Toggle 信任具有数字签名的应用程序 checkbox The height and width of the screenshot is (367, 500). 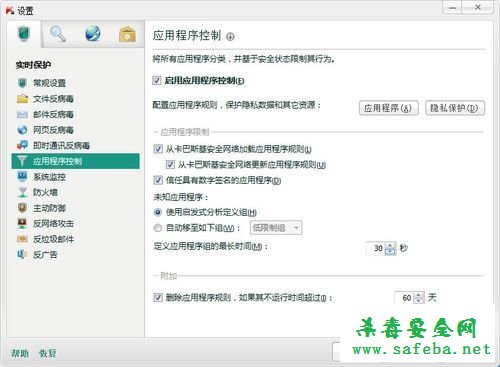(x=158, y=180)
